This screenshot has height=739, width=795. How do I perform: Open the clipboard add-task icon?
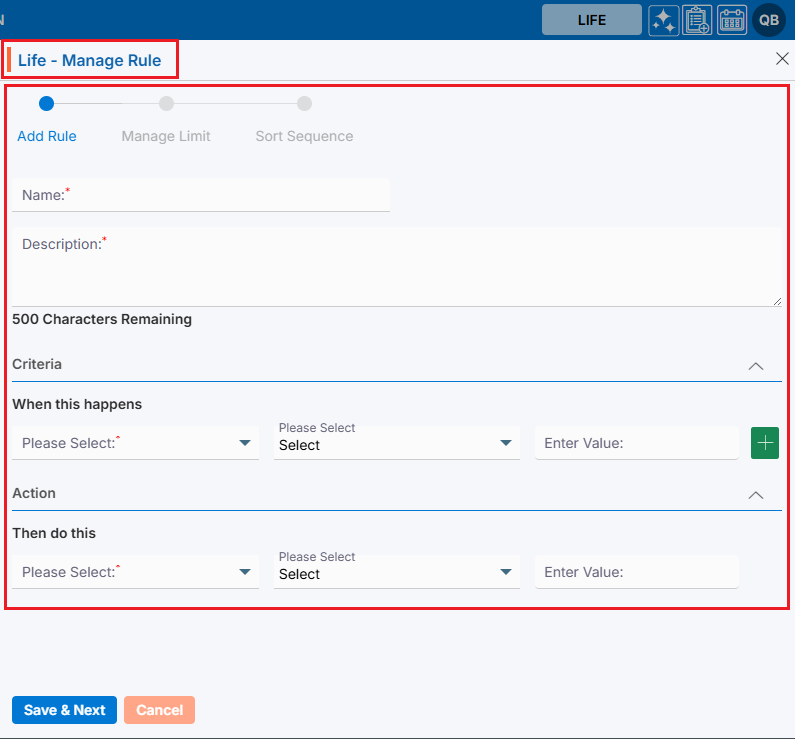click(697, 20)
